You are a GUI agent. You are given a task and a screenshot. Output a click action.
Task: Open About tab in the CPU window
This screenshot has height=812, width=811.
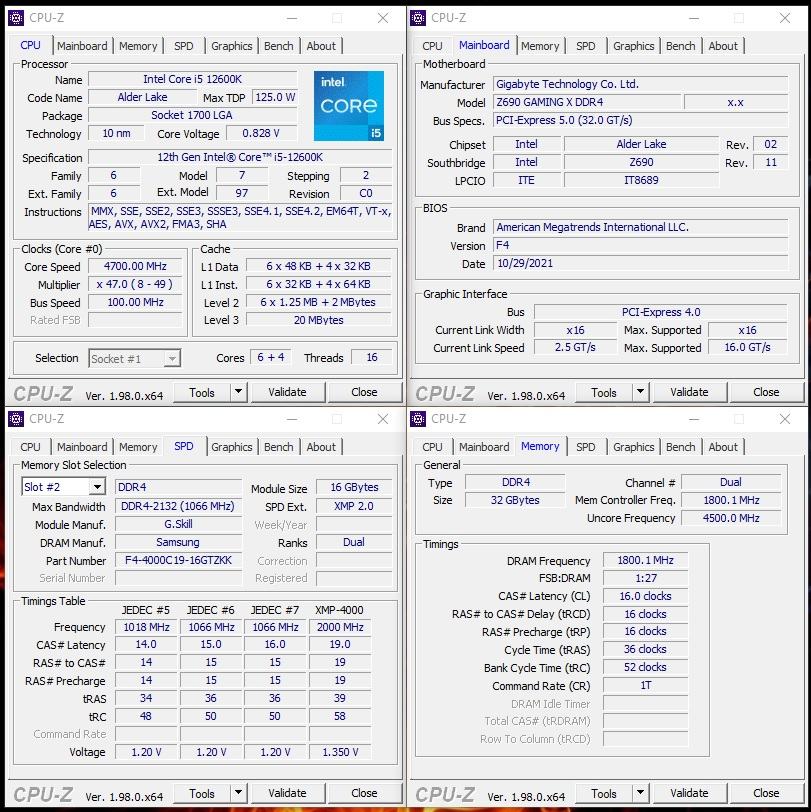321,46
